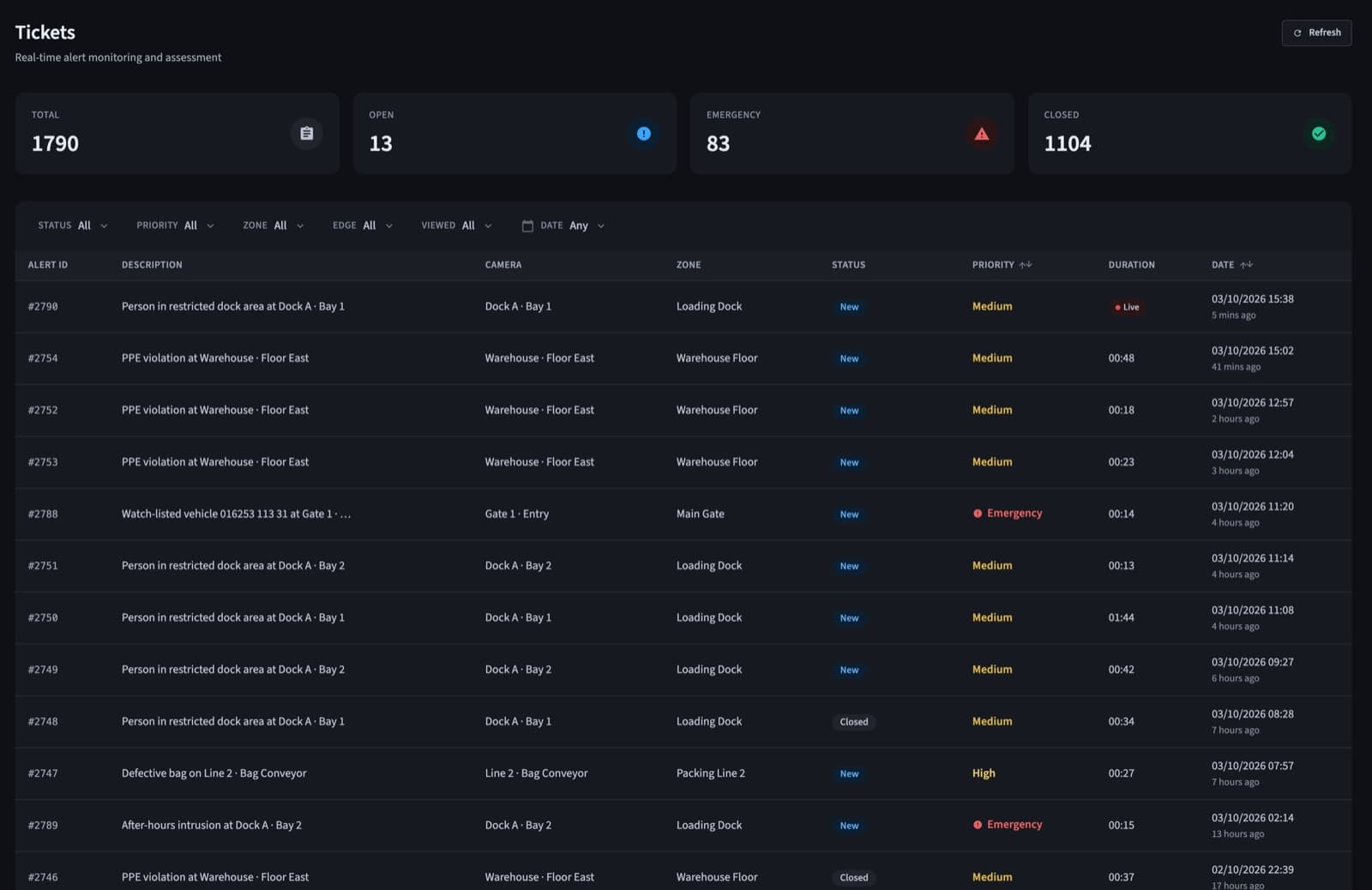Click Gate 1 · Entry camera cell
The height and width of the screenshot is (890, 1372).
pyautogui.click(x=516, y=514)
